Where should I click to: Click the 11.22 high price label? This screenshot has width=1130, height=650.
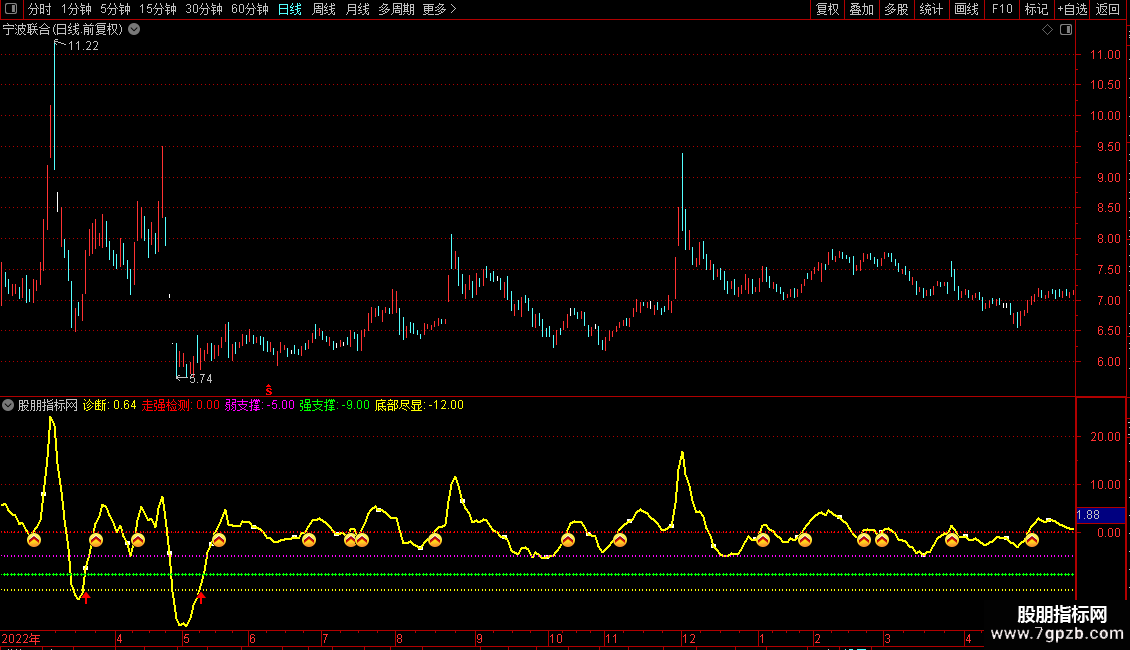pos(83,46)
